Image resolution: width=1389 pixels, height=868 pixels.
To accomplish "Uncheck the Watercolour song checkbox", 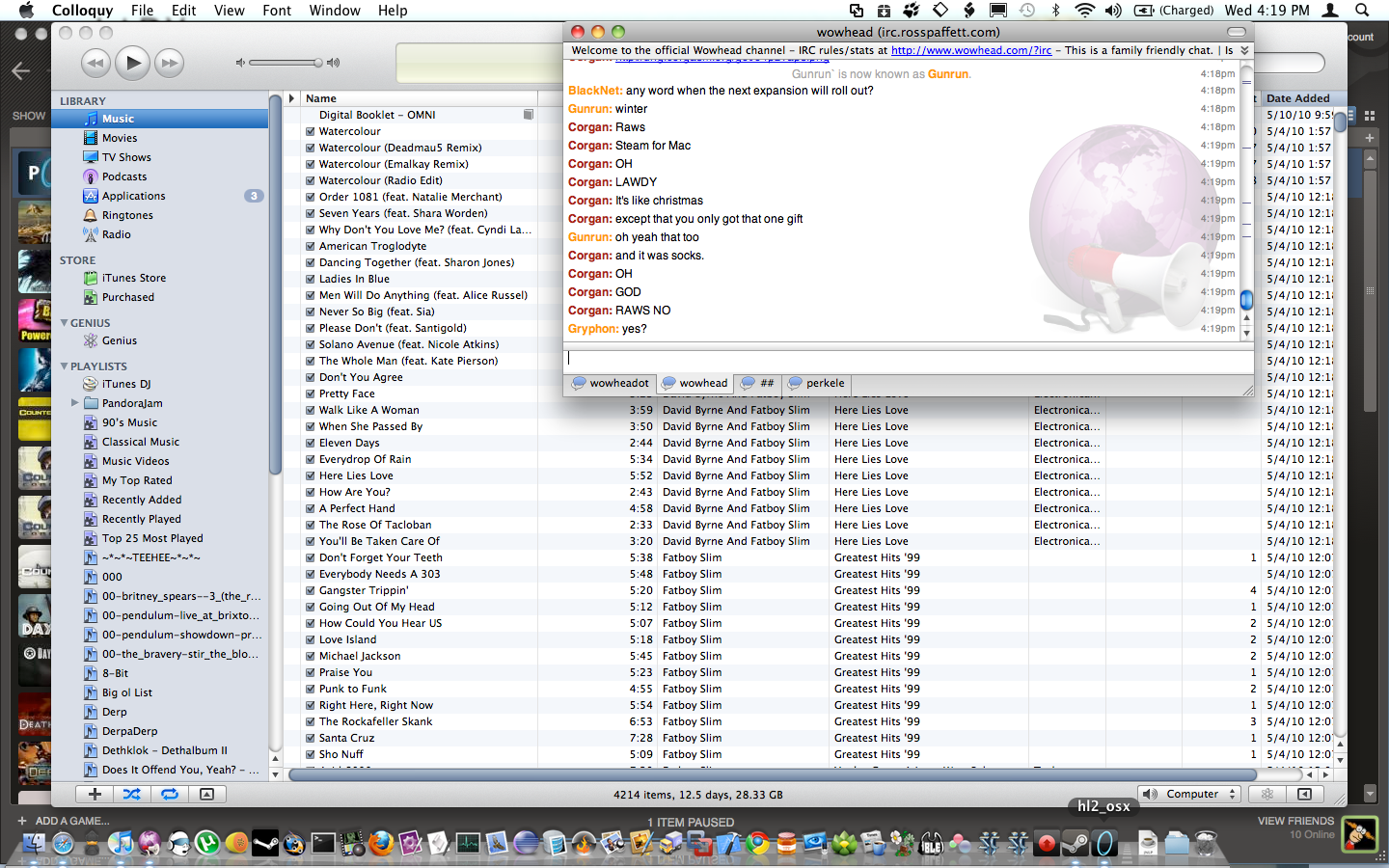I will click(x=311, y=131).
